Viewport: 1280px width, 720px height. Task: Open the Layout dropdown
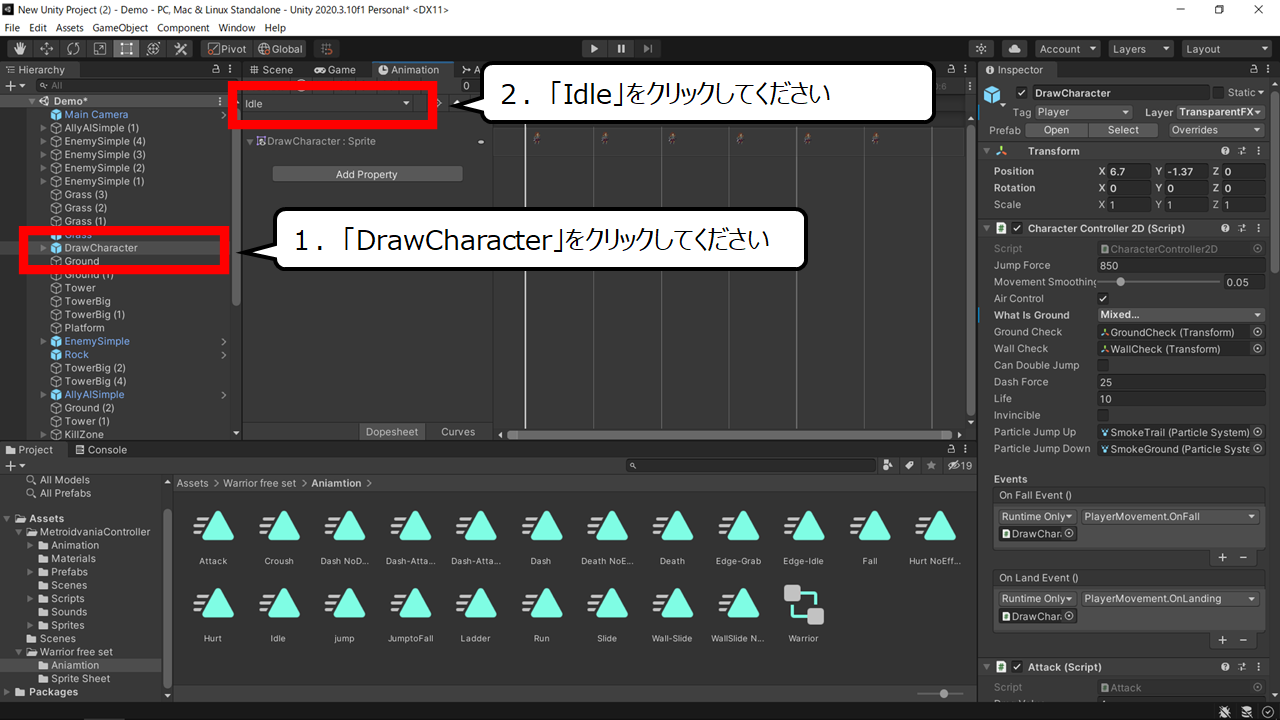(x=1225, y=48)
